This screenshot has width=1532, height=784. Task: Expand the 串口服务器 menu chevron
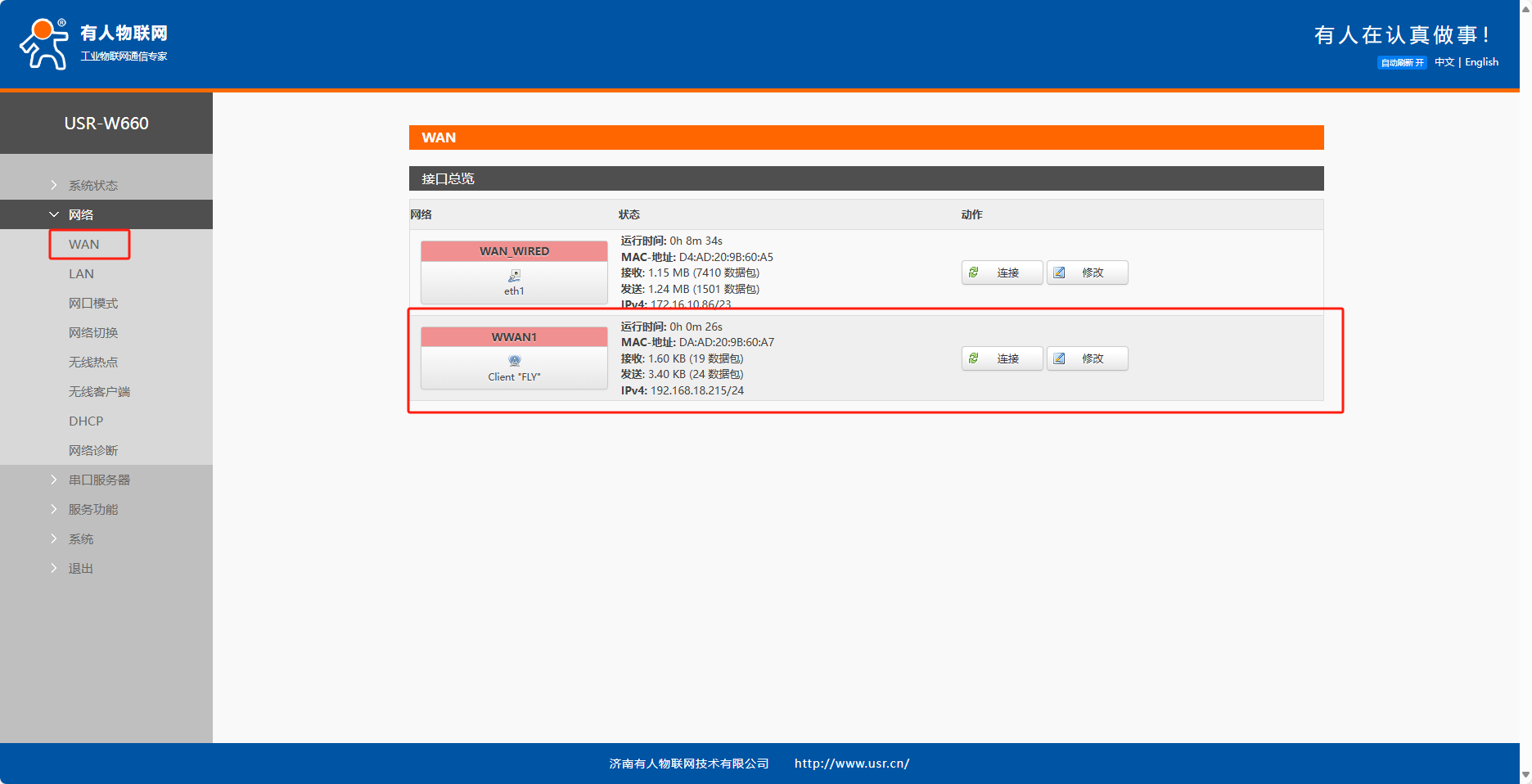[54, 480]
